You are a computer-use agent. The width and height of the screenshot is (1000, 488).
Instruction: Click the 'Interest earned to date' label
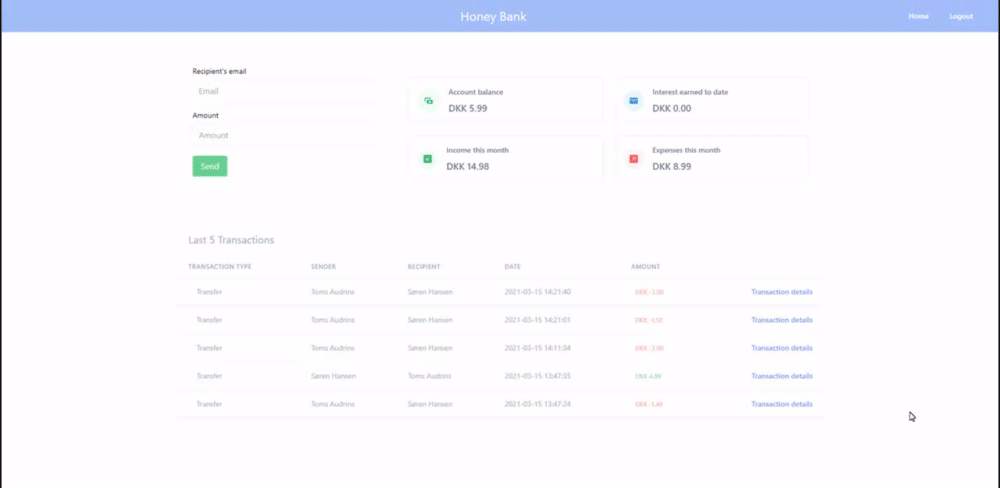[690, 92]
